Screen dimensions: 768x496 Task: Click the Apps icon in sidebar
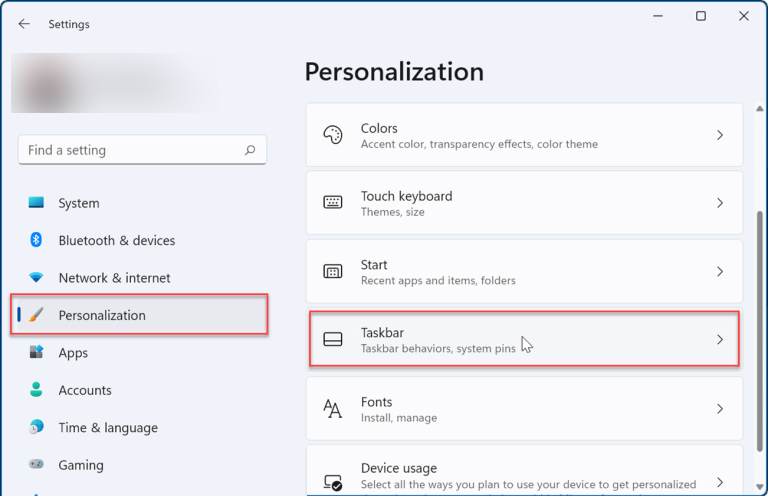(x=36, y=352)
